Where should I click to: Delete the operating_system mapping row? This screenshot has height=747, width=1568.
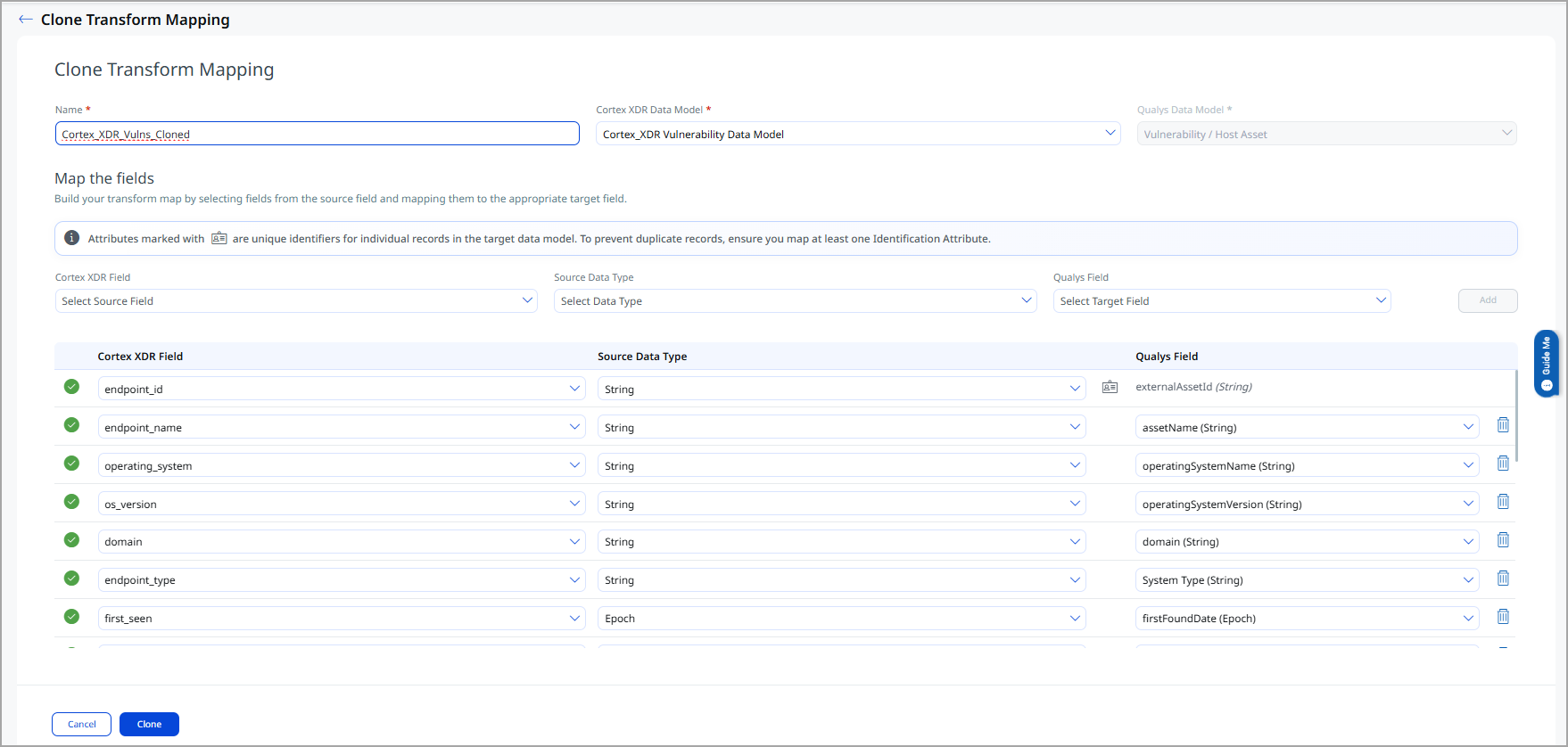1503,464
